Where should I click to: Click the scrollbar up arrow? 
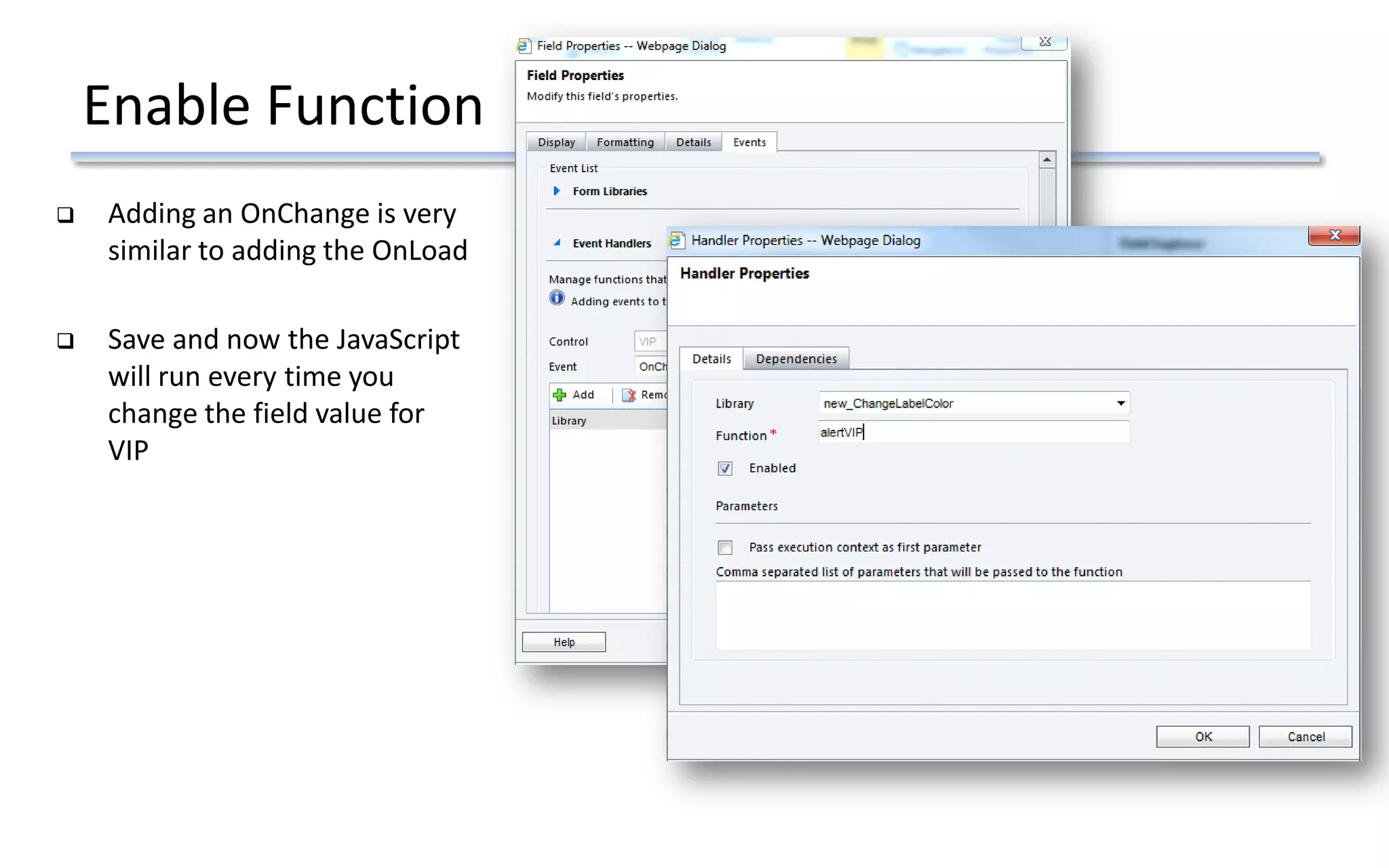tap(1046, 160)
